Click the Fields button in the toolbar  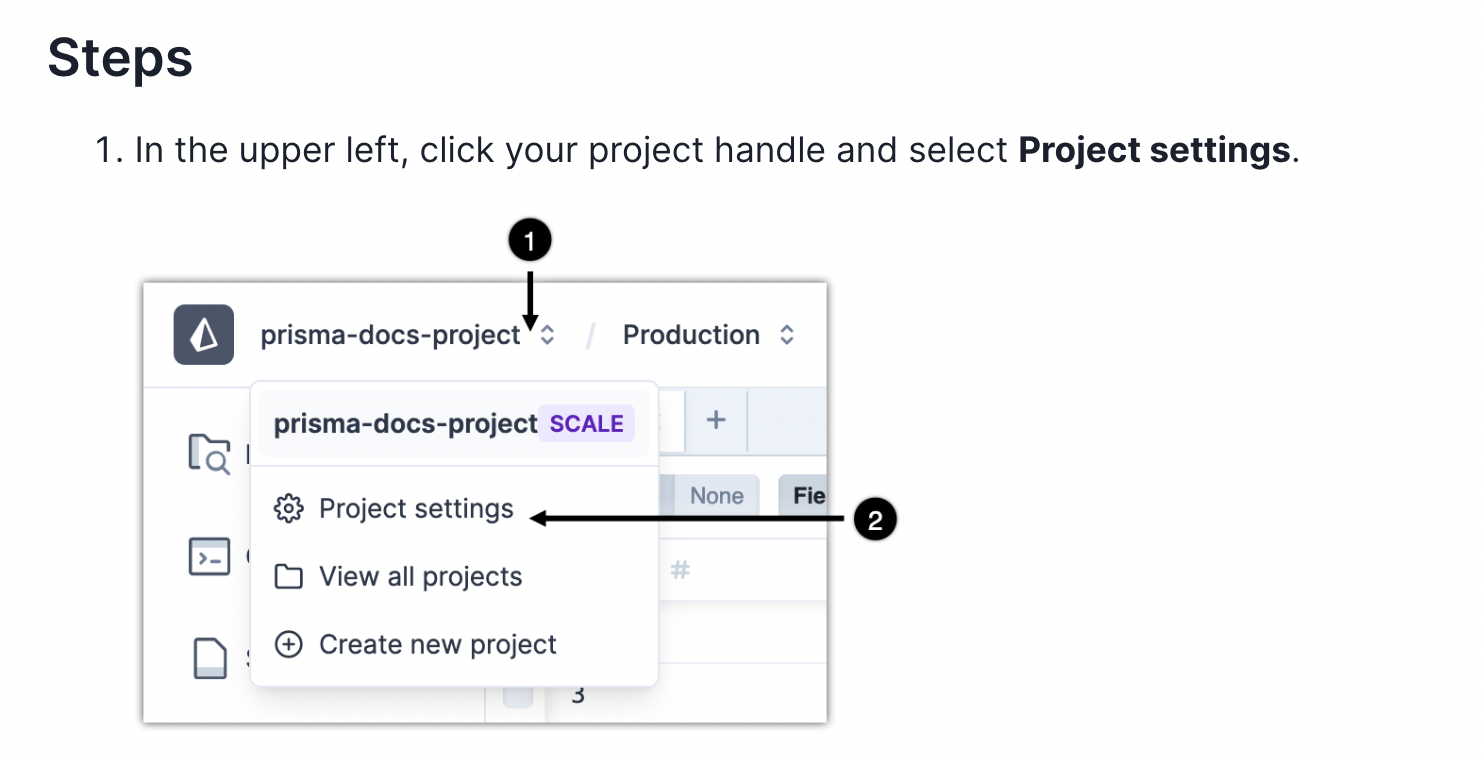(811, 495)
